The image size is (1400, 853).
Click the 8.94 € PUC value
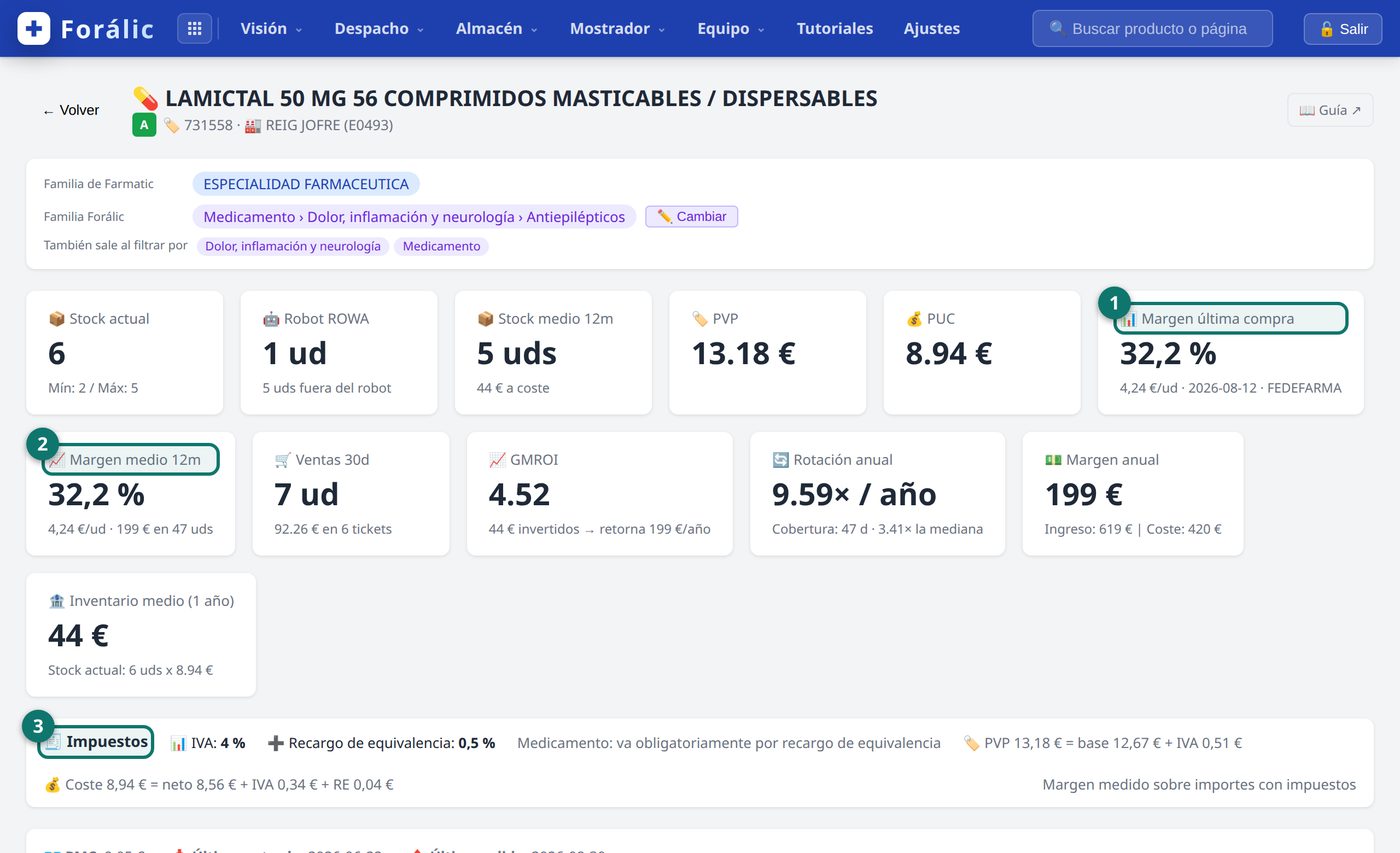(x=948, y=353)
